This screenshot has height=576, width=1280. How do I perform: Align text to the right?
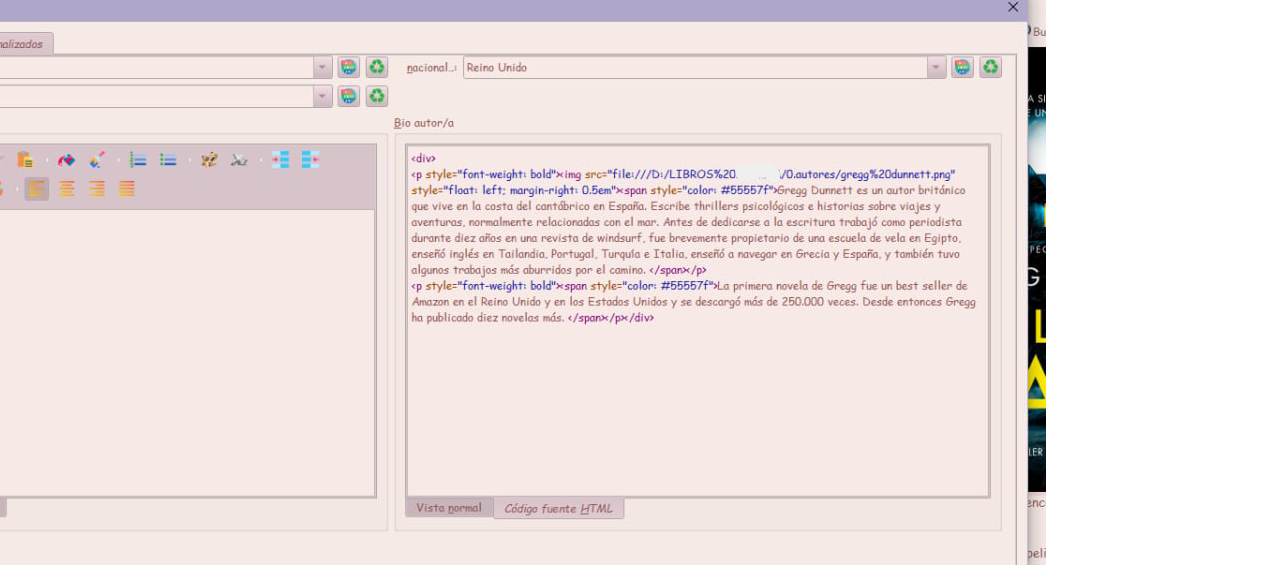[97, 189]
